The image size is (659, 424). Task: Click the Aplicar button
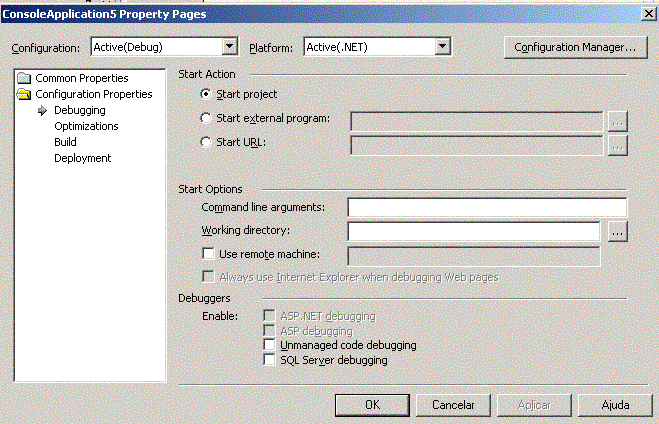click(x=534, y=405)
